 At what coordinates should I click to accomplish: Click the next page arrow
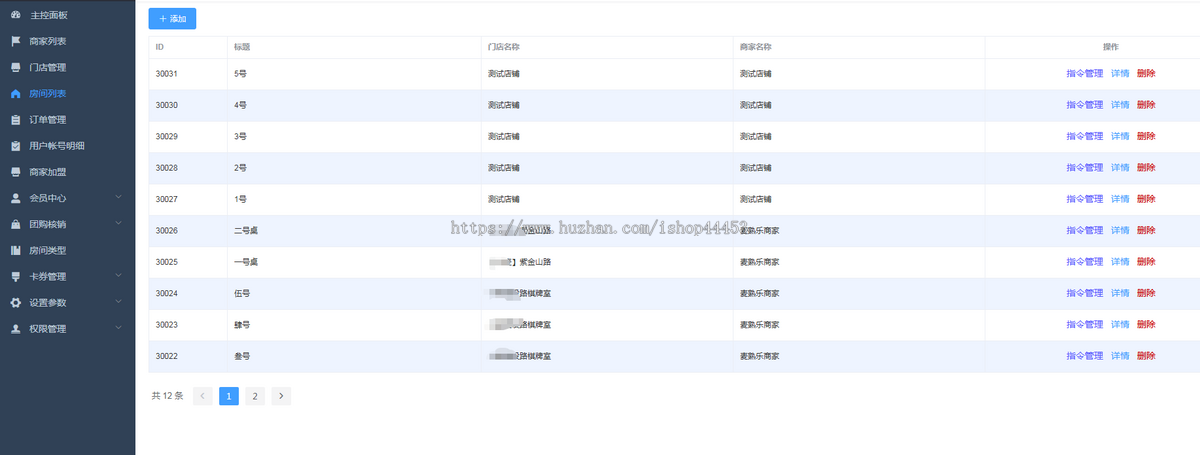pos(281,396)
